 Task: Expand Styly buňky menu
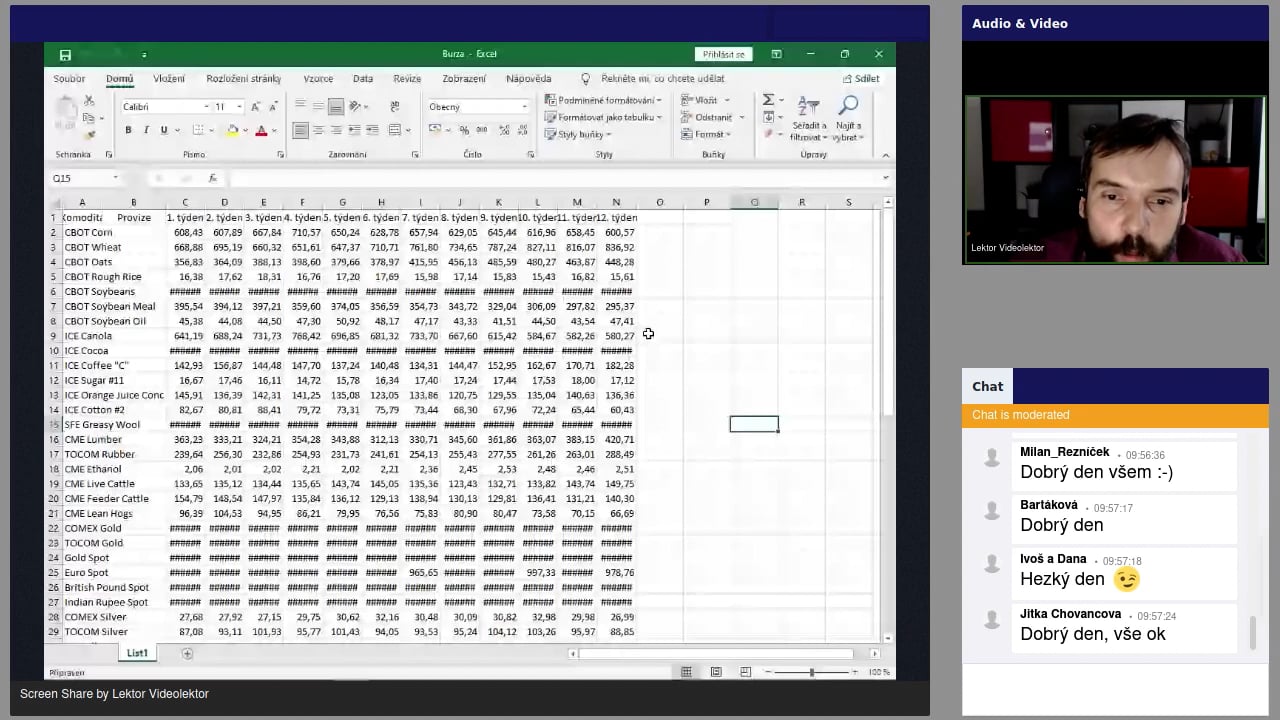580,134
